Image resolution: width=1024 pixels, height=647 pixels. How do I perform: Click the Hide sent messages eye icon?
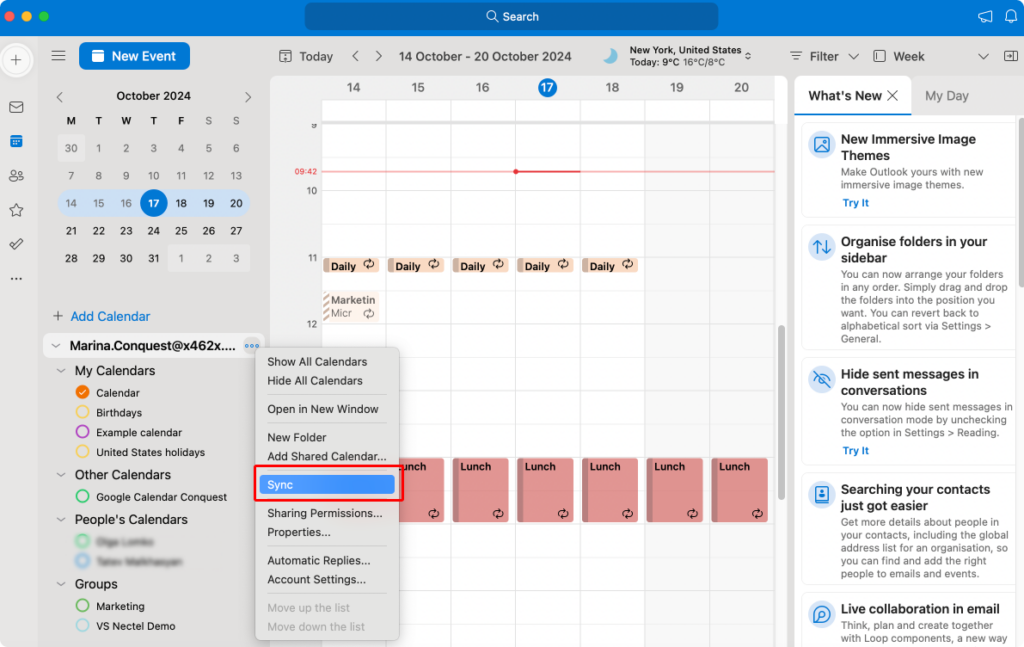pos(822,379)
